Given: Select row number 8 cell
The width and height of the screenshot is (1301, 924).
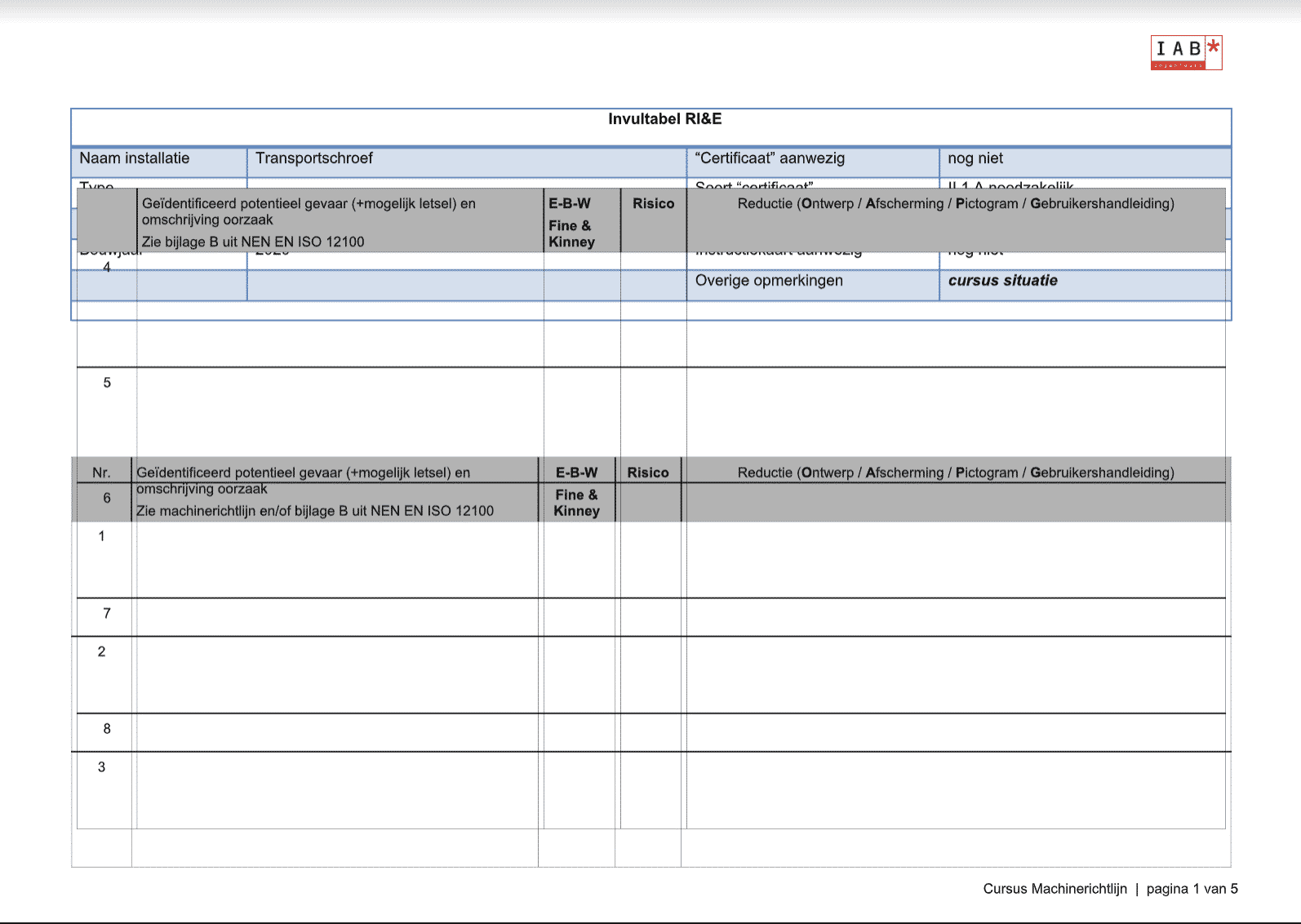Looking at the screenshot, I should coord(107,729).
